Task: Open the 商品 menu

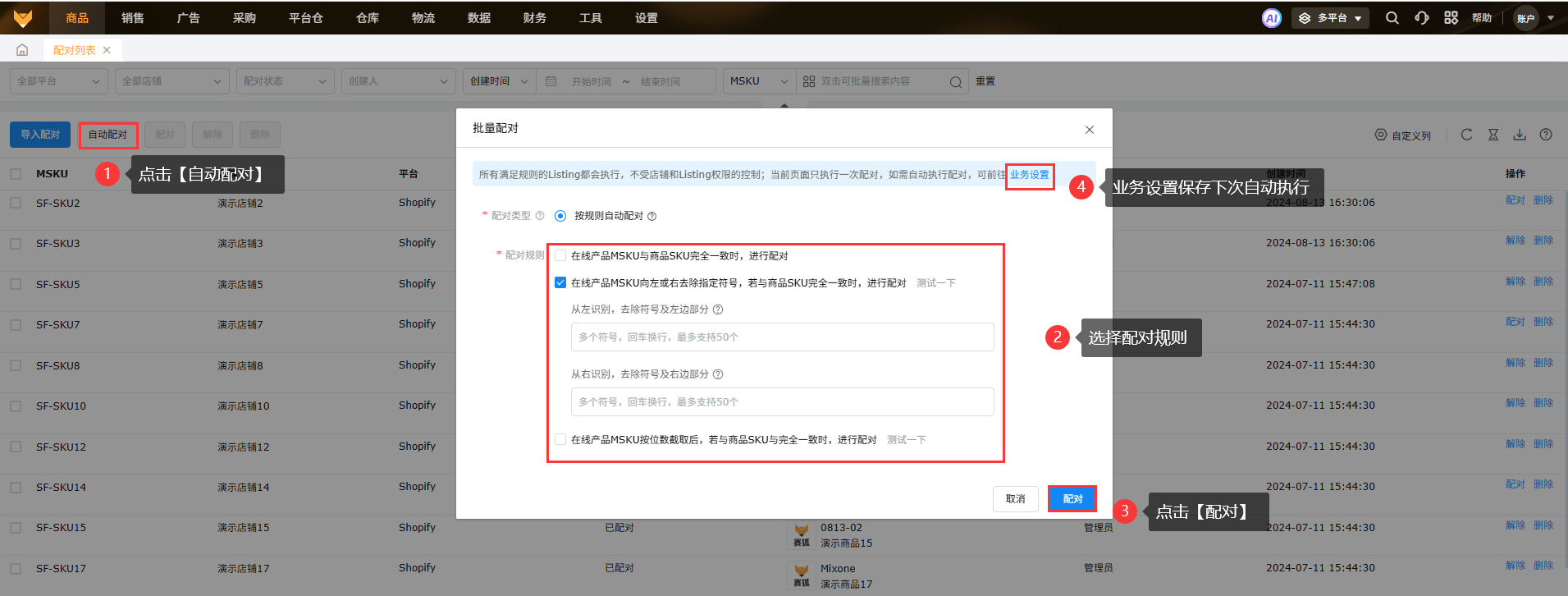Action: 77,17
